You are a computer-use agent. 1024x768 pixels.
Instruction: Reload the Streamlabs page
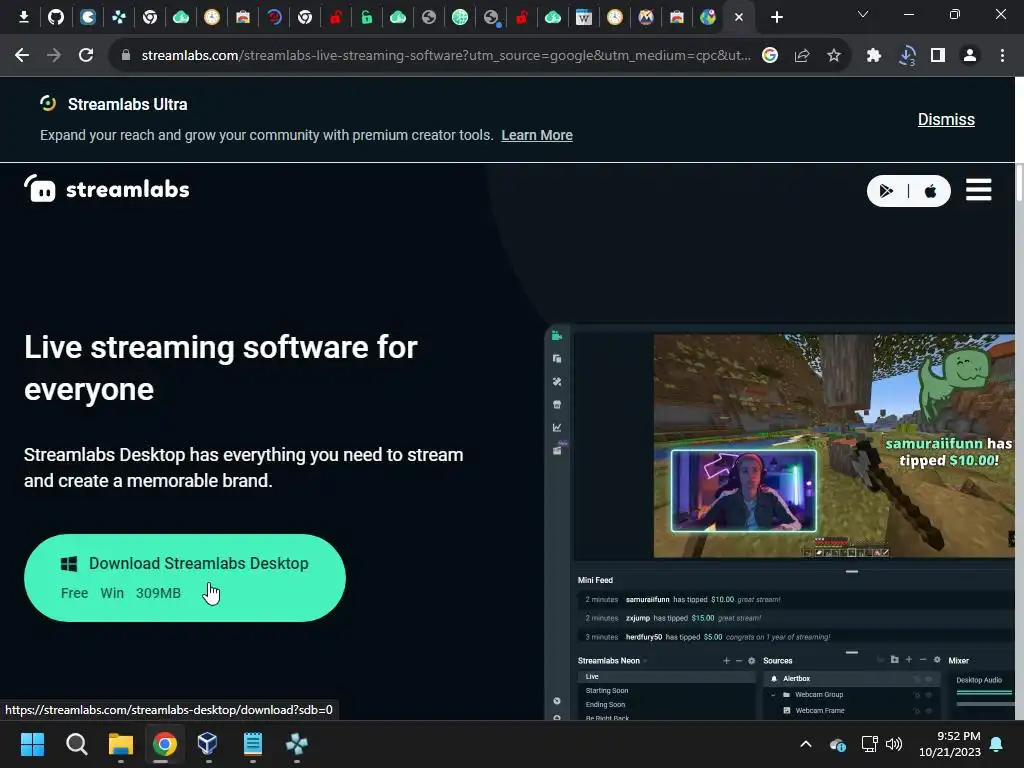(86, 56)
